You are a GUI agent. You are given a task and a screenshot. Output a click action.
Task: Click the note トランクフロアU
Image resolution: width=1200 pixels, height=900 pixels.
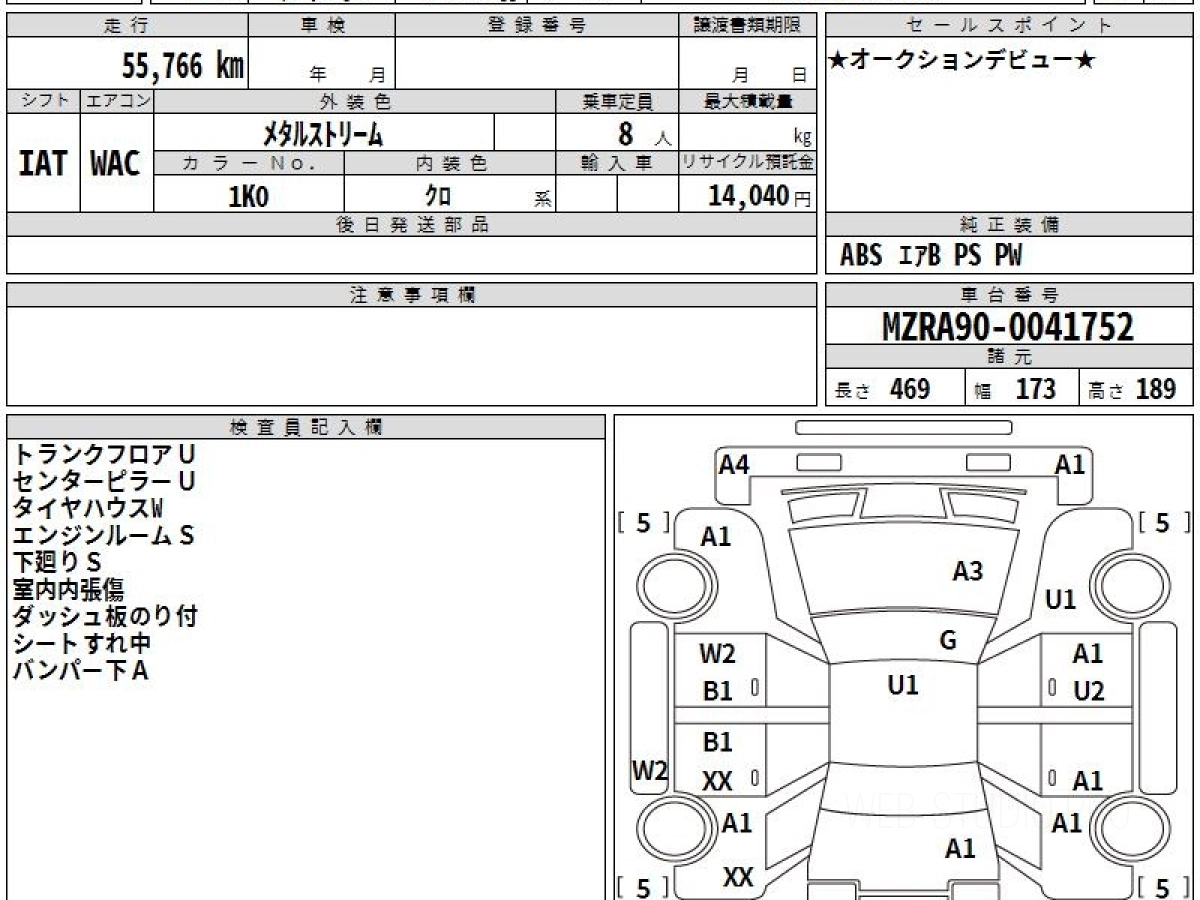click(103, 454)
